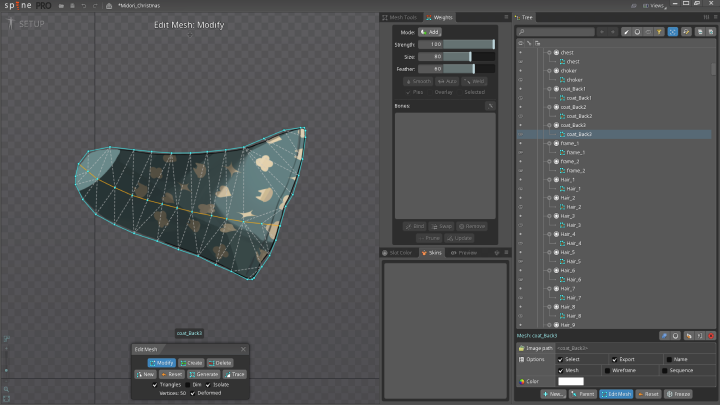Collapse the coat_Back2 slot node

[x=549, y=107]
